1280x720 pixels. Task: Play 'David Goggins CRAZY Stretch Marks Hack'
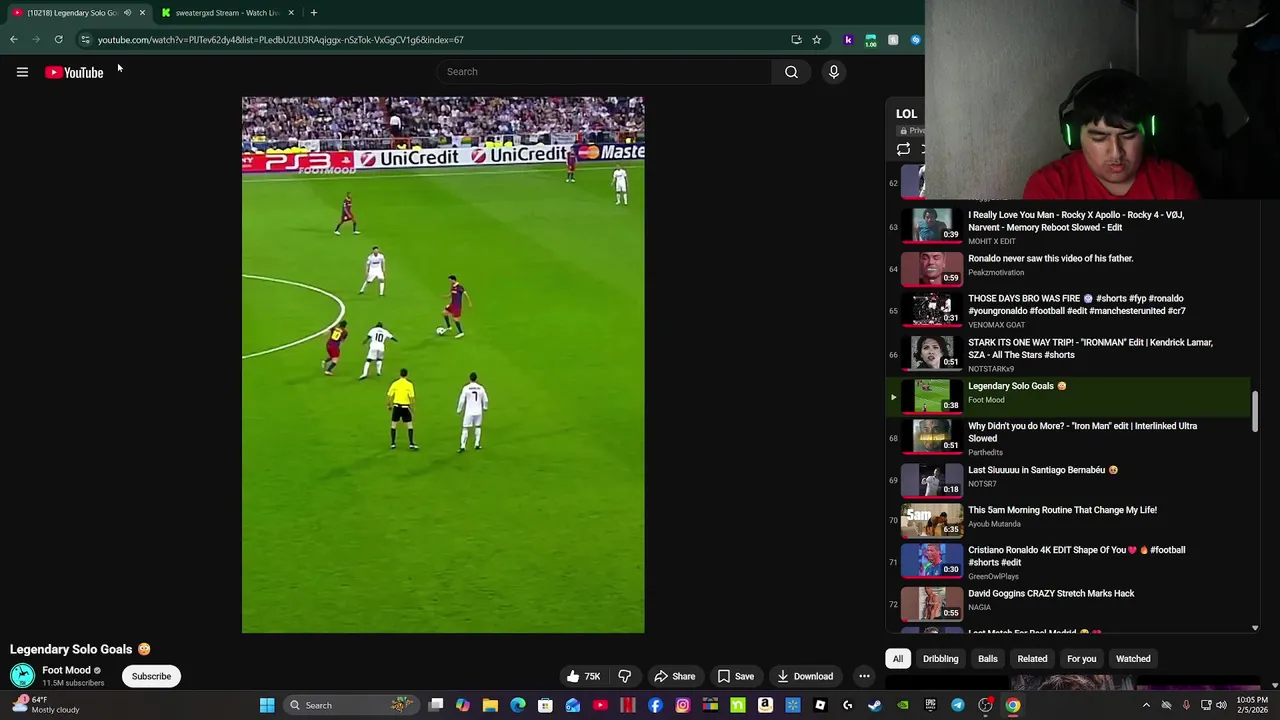click(x=1068, y=602)
